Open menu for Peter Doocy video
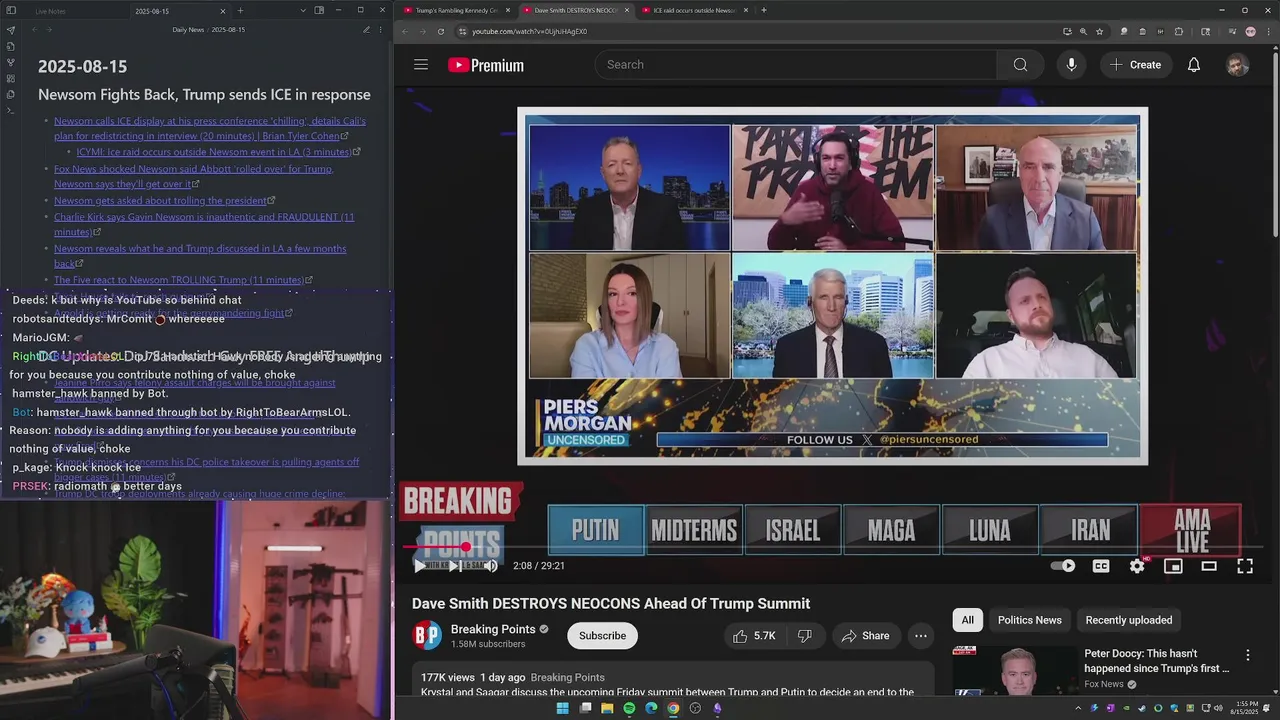This screenshot has height=720, width=1280. [x=1247, y=655]
